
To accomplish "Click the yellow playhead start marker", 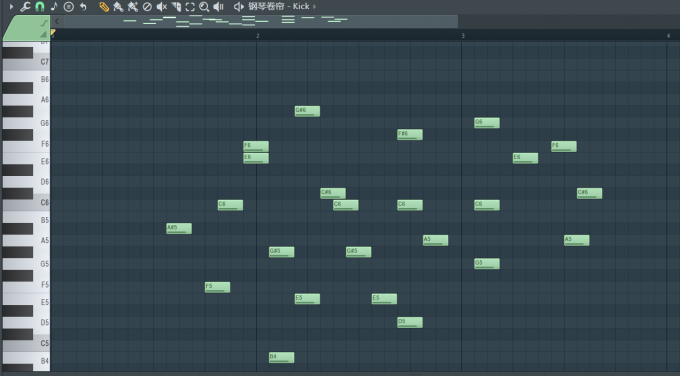I will (53, 32).
